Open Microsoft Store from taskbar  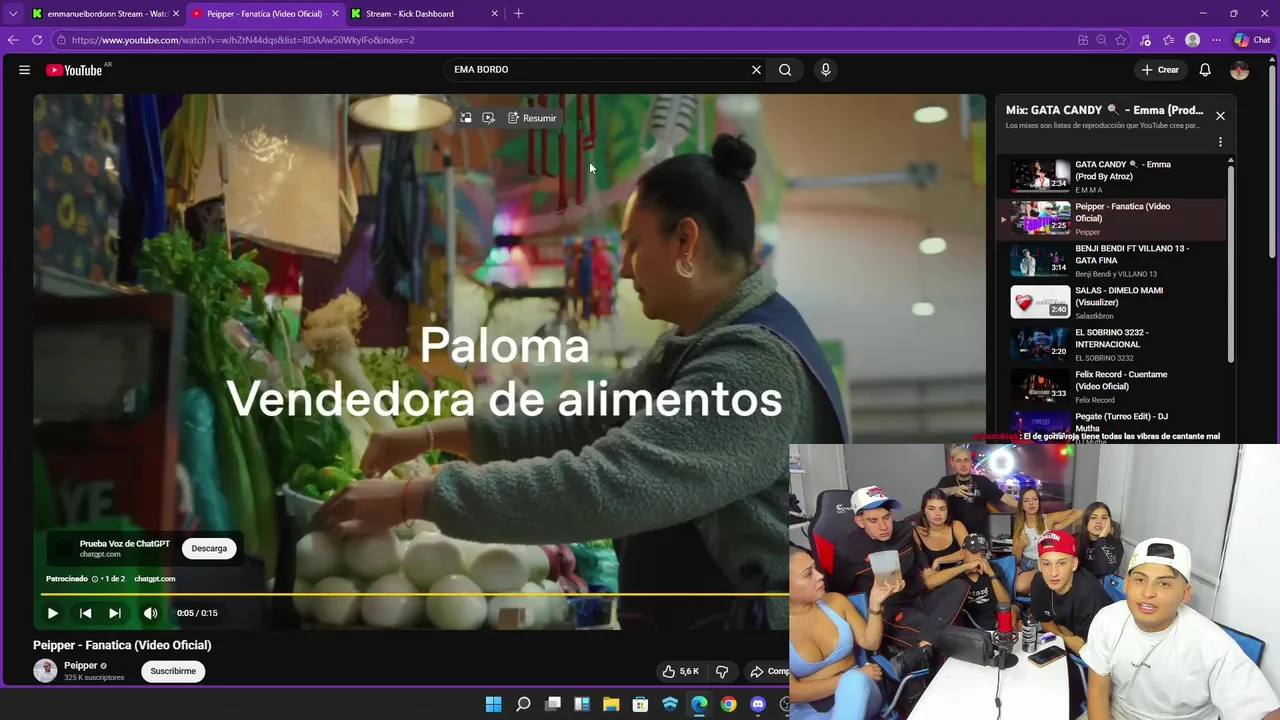(641, 704)
